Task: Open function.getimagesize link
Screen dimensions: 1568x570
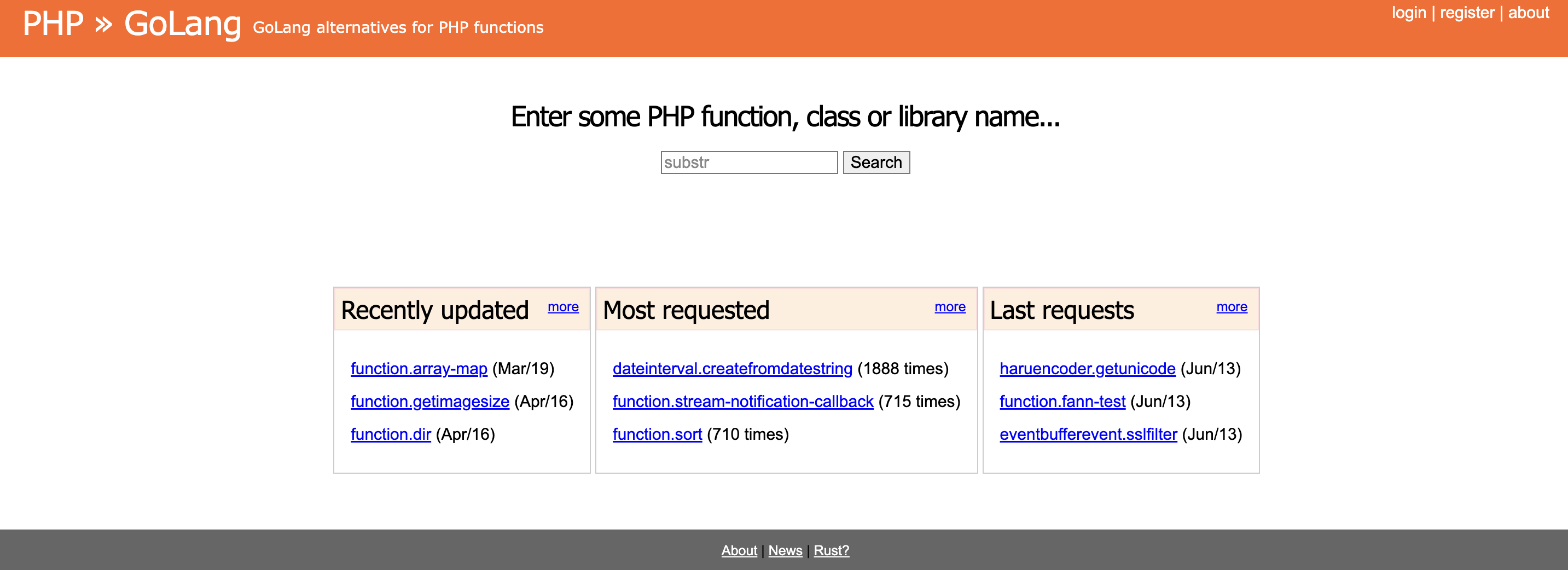Action: click(429, 402)
